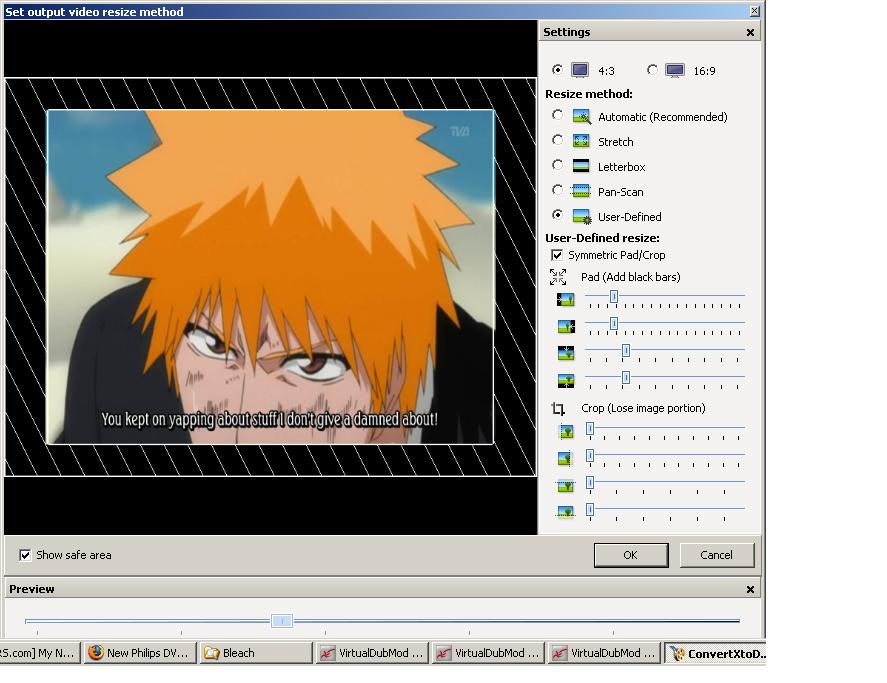Viewport: 887px width, 683px height.
Task: Click the second Pad slider handle
Action: 614,323
